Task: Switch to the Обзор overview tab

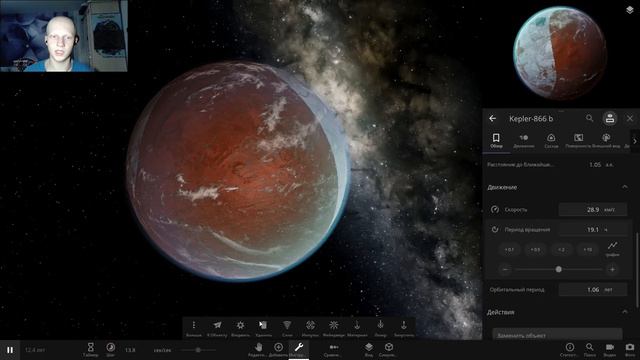Action: tap(496, 140)
